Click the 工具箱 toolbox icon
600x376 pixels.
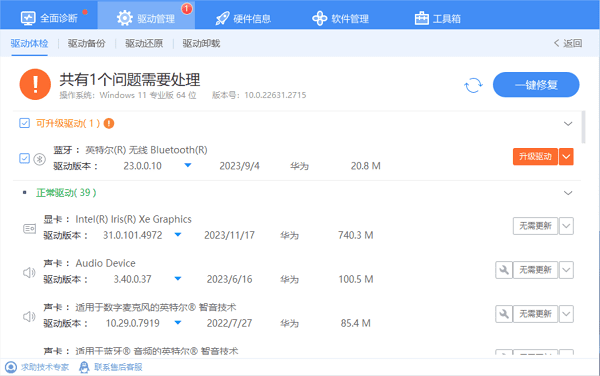pos(421,18)
